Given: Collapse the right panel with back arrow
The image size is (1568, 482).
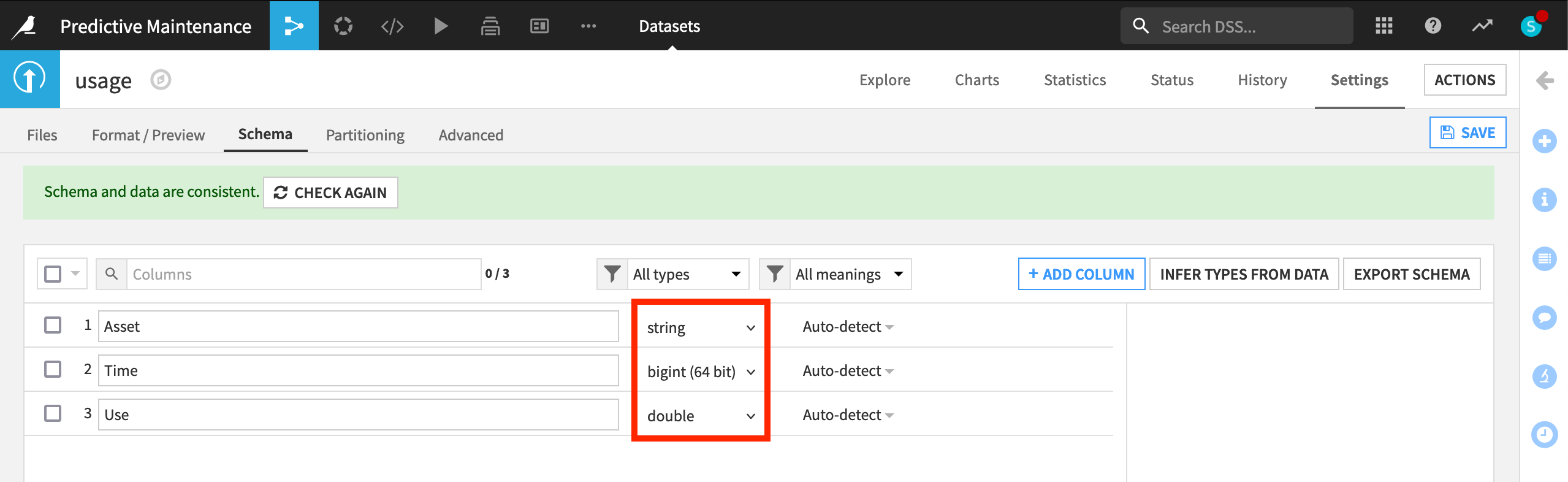Looking at the screenshot, I should coord(1545,80).
